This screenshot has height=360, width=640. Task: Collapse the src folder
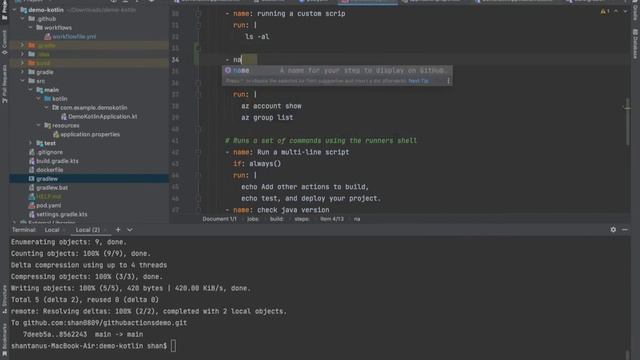[x=23, y=81]
